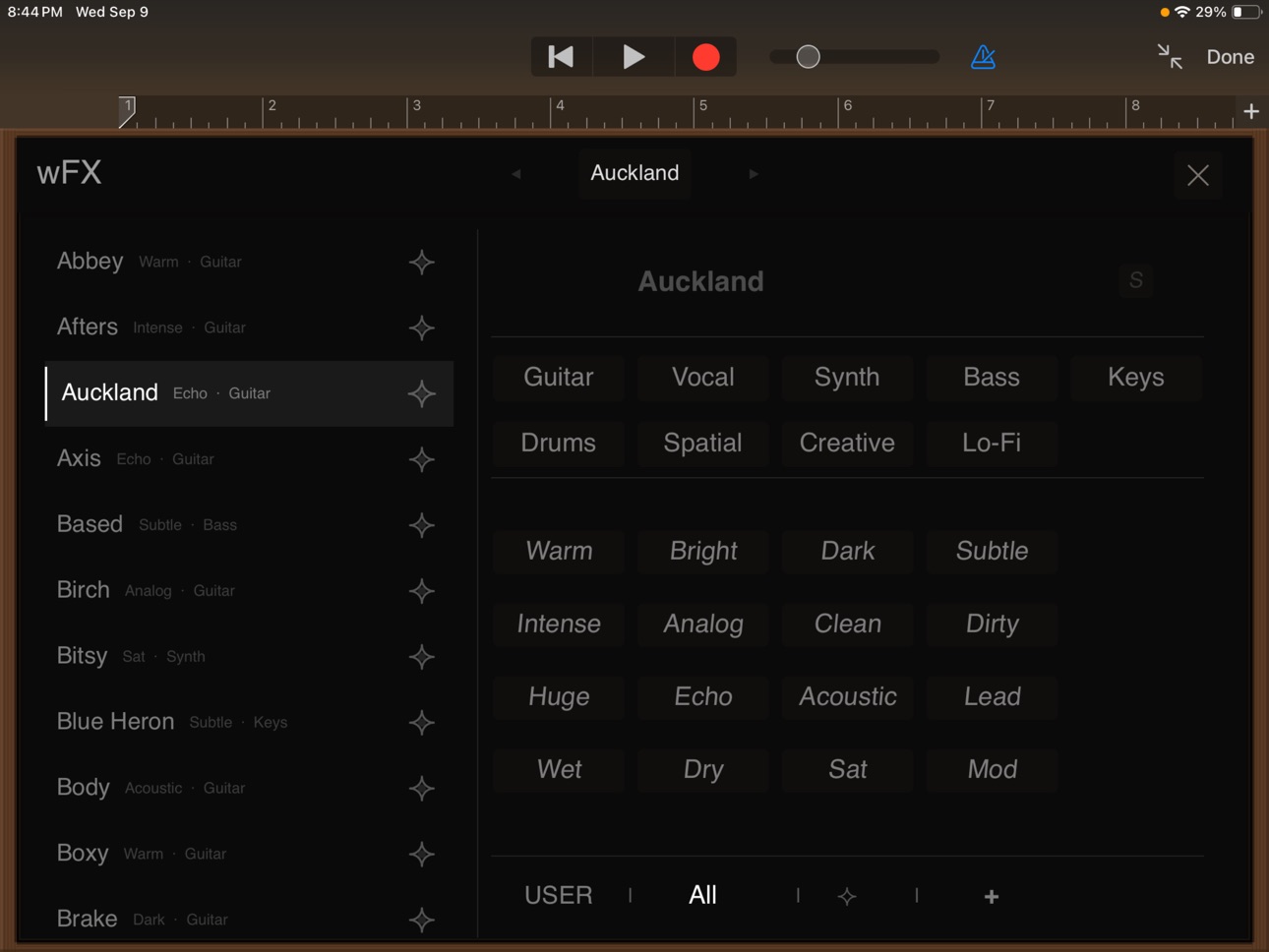The width and height of the screenshot is (1269, 952).
Task: Toggle the Analog tag filter
Action: click(x=703, y=625)
